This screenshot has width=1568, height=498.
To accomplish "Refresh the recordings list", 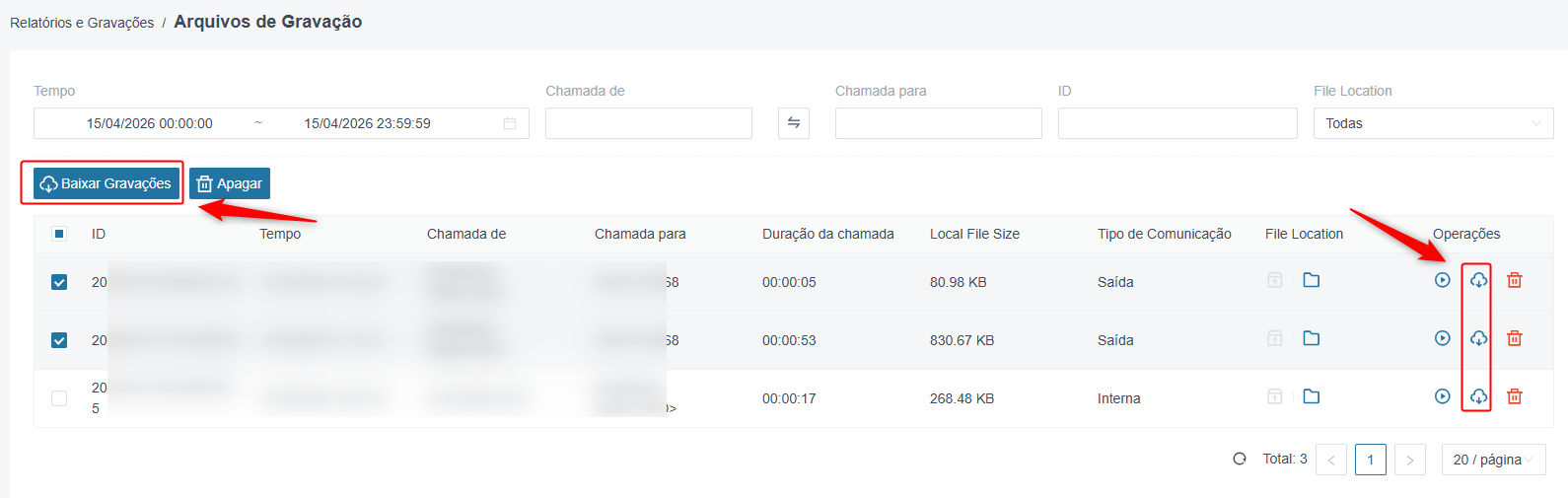I will 1240,459.
